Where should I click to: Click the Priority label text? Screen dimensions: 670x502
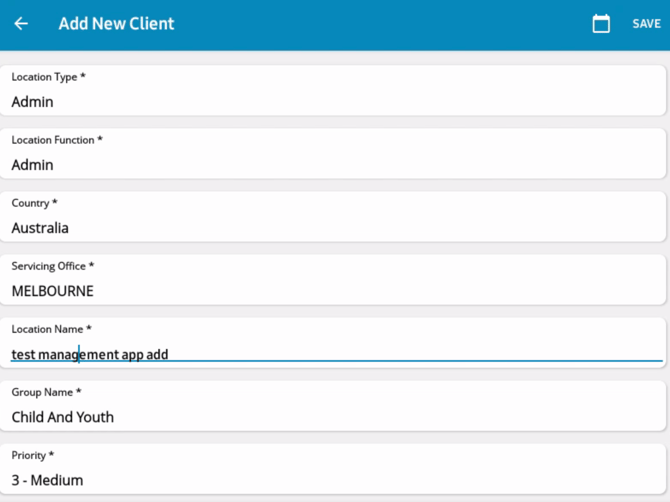point(32,455)
